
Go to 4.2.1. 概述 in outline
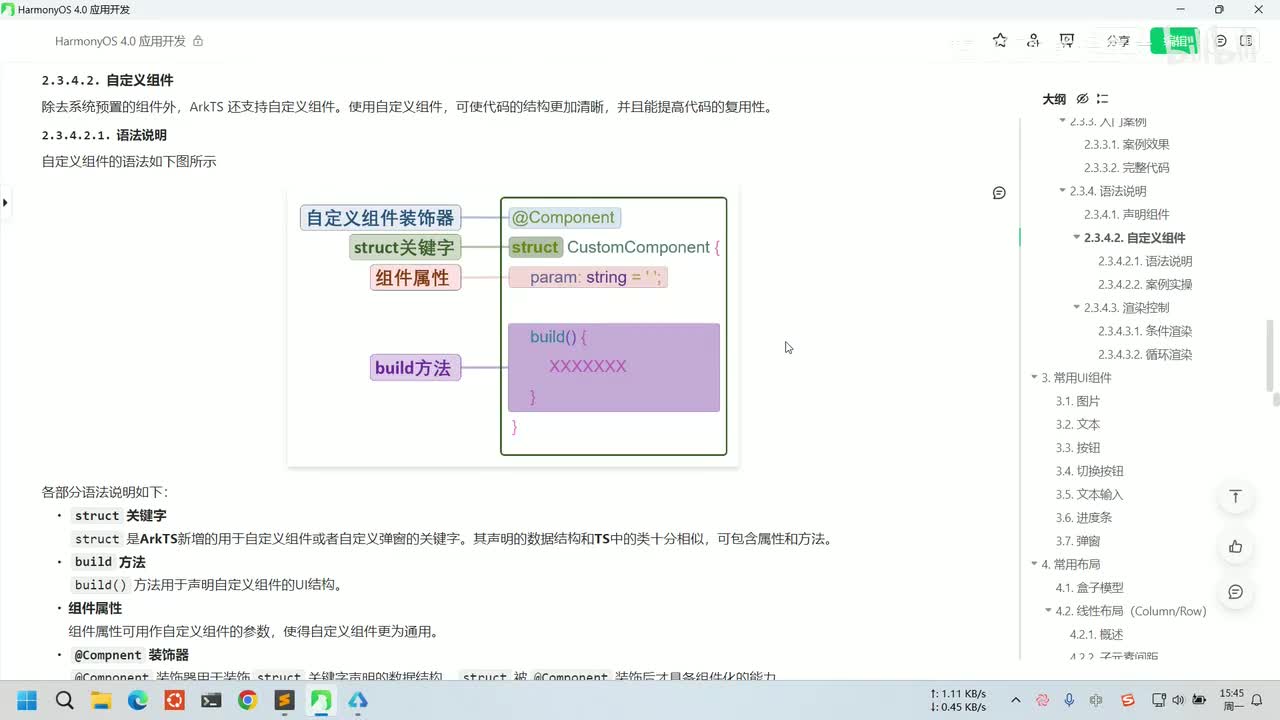pos(1097,635)
